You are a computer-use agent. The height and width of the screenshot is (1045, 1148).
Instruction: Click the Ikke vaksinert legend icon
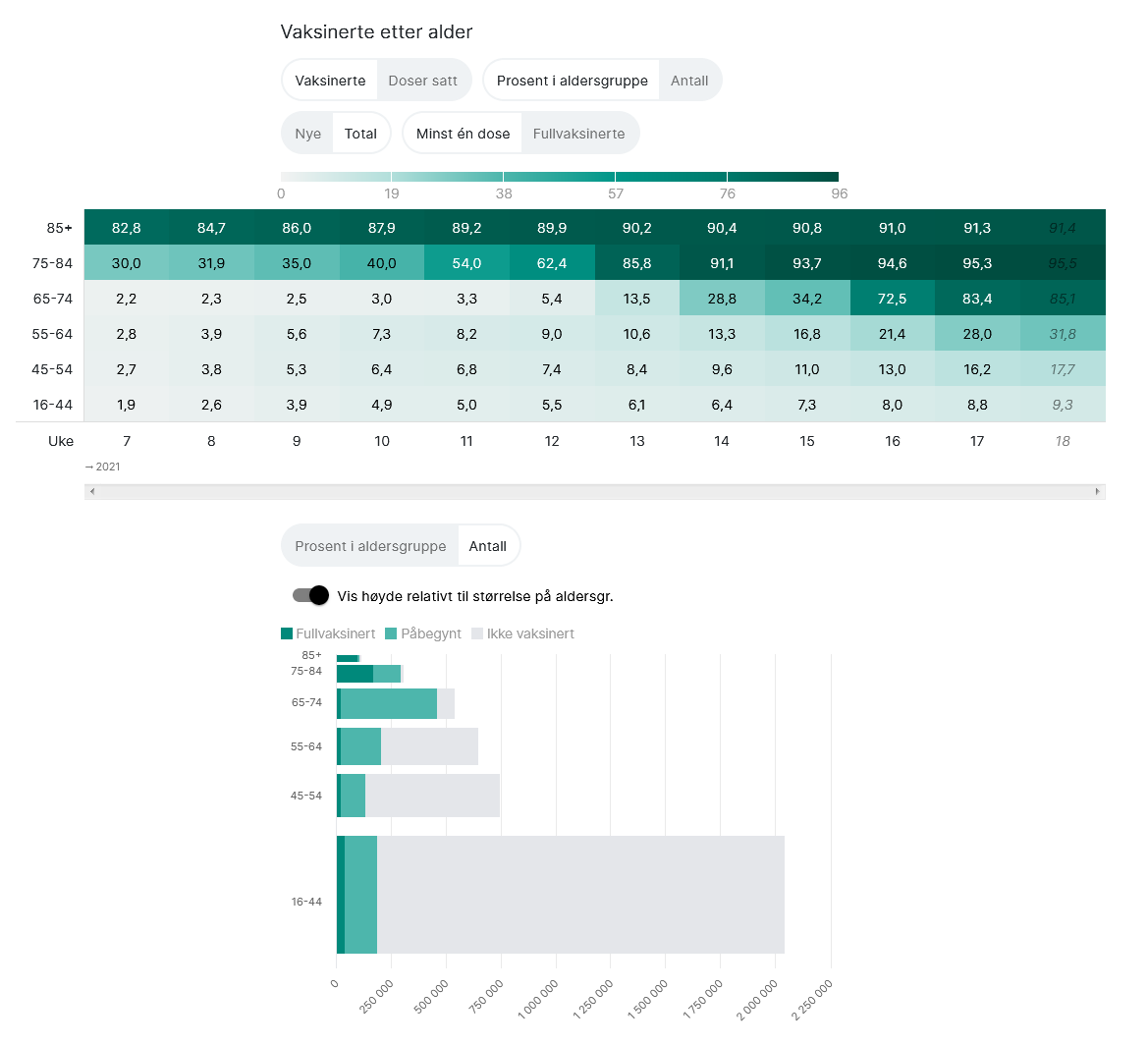(477, 633)
